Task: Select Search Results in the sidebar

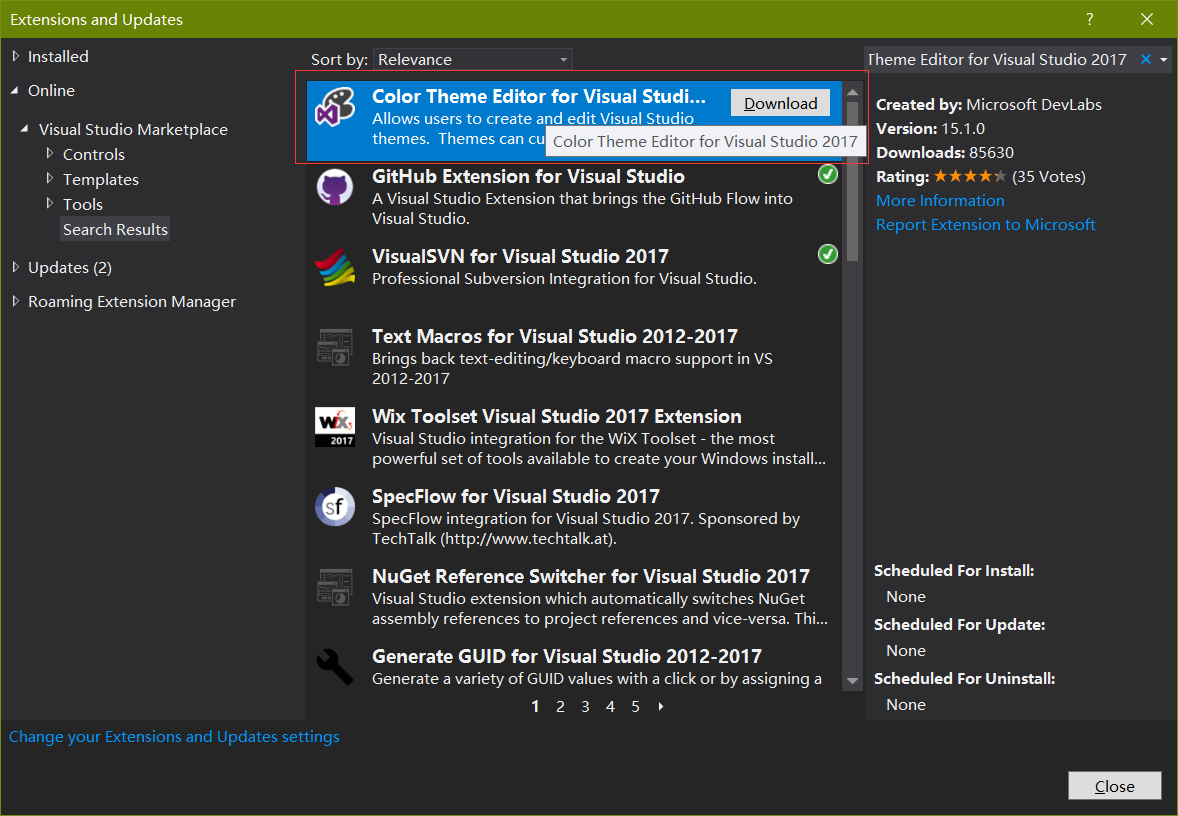Action: point(114,228)
